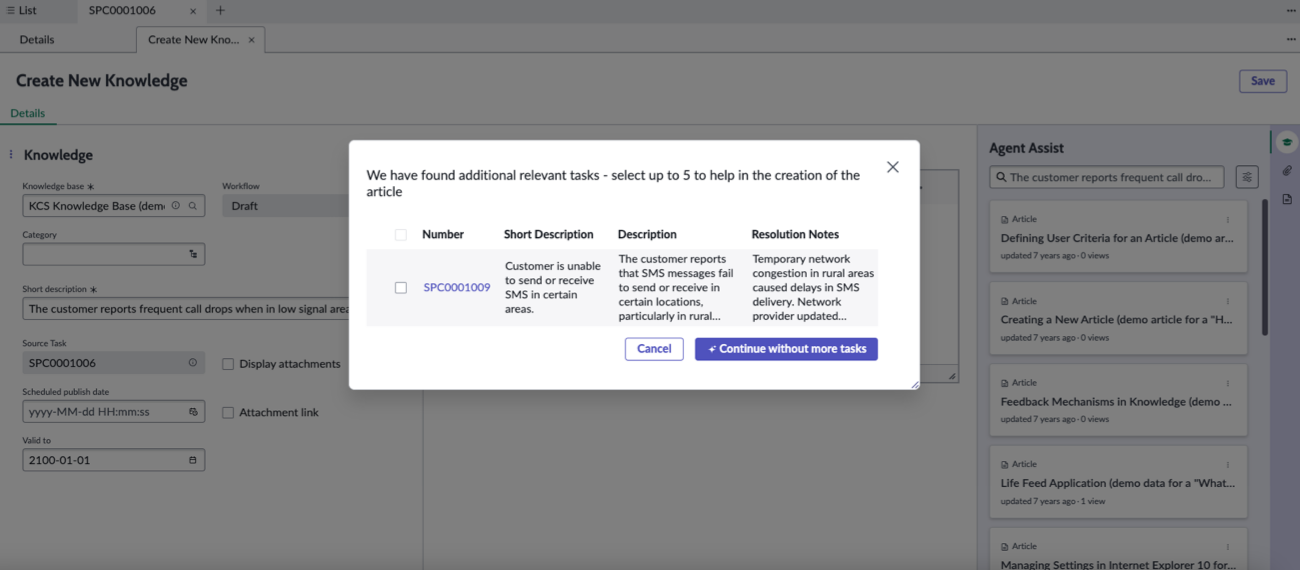Open Agent Assist sidebar icon
This screenshot has width=1300, height=570.
(1287, 142)
